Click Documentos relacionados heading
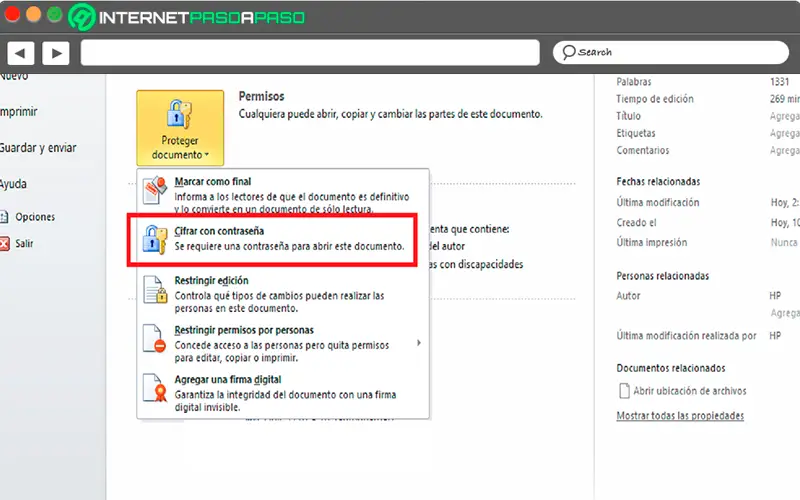The image size is (800, 500). point(671,368)
